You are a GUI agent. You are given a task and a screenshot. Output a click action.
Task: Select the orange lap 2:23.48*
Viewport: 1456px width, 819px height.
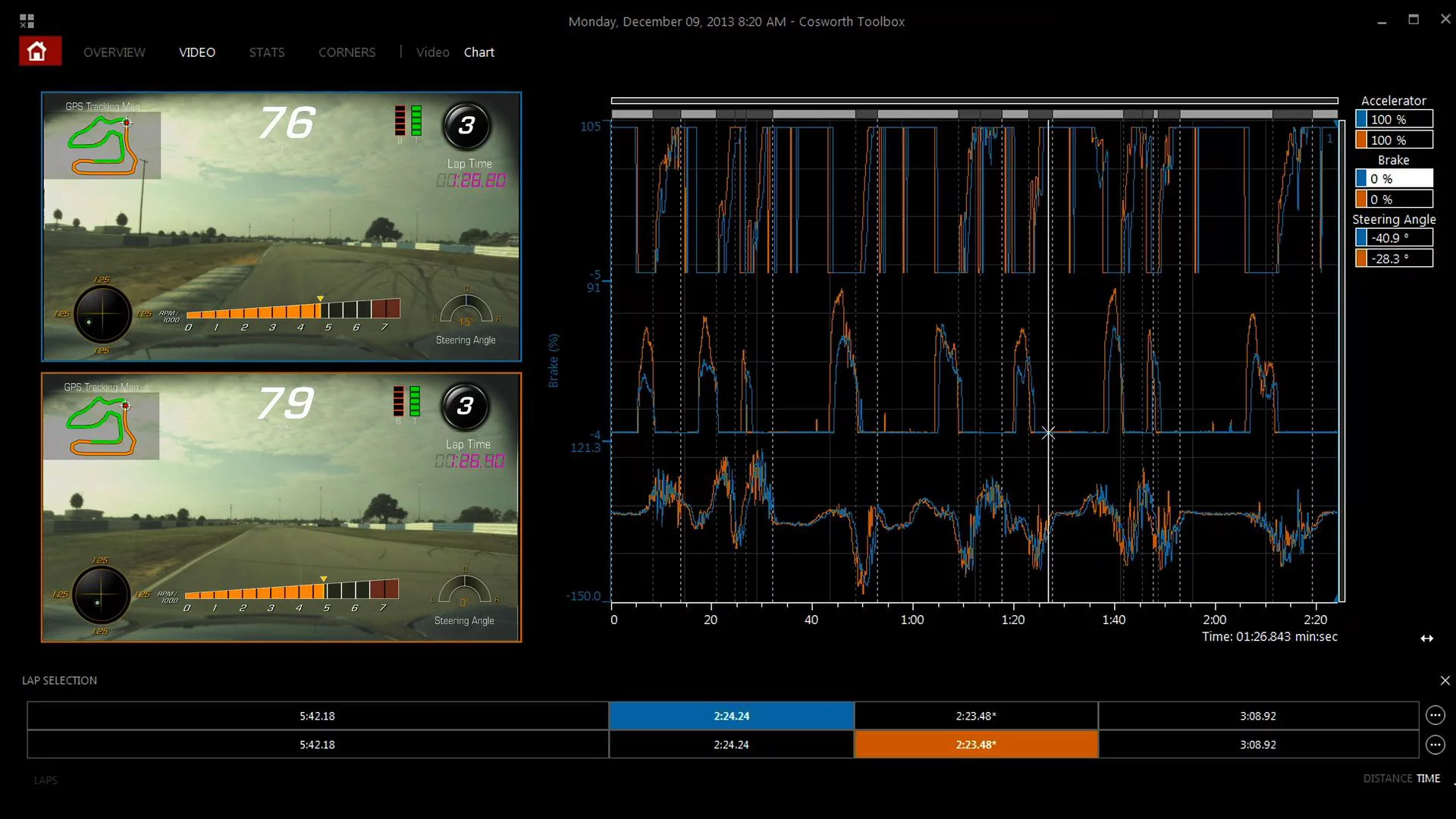click(x=976, y=744)
